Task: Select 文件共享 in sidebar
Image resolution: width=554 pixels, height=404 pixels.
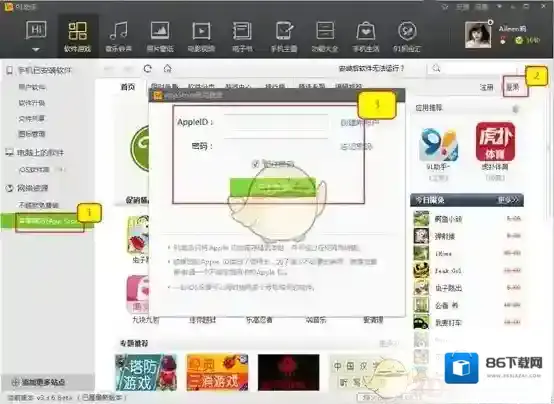Action: point(31,118)
